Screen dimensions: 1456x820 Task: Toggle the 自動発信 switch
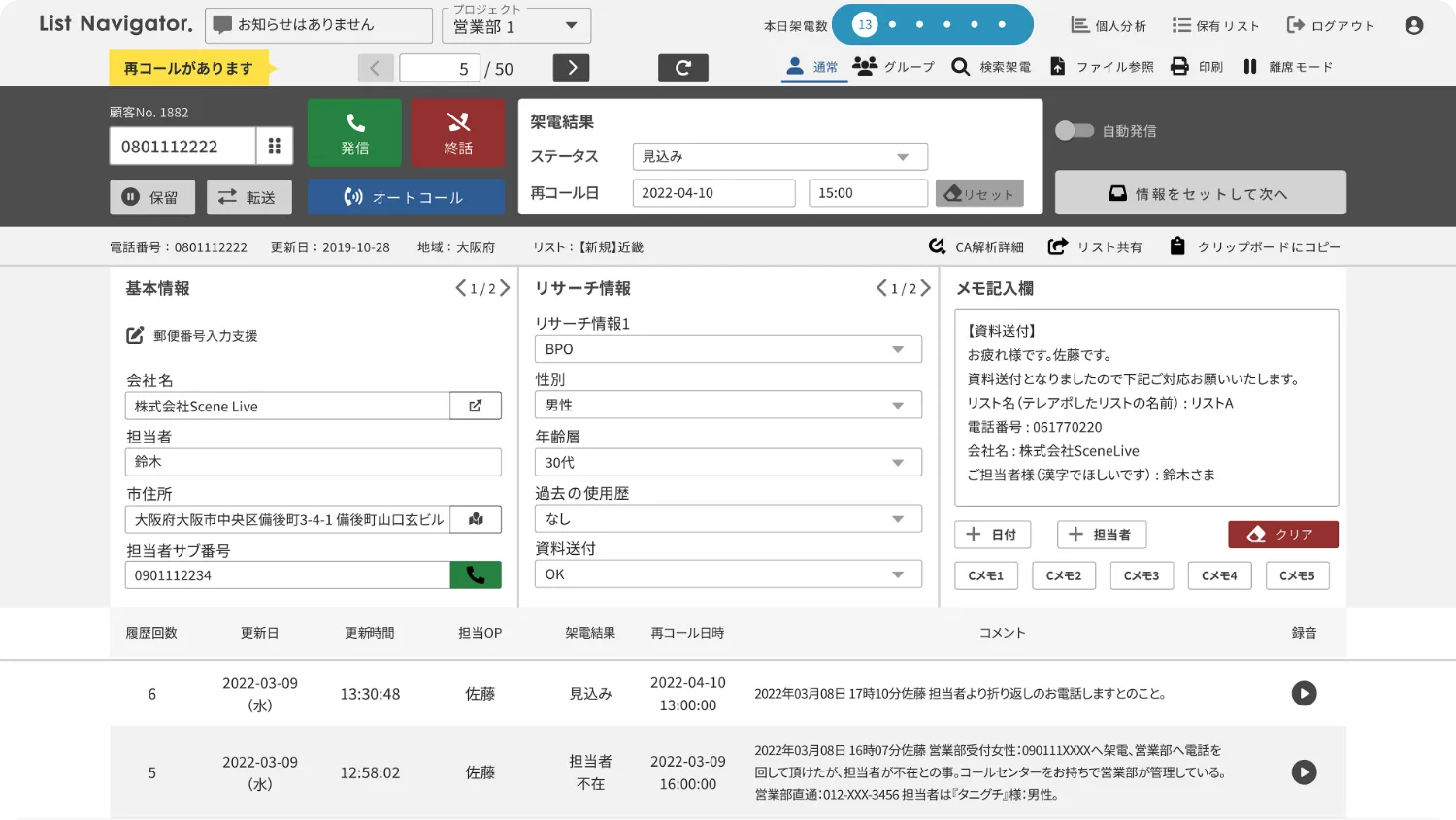1075,131
